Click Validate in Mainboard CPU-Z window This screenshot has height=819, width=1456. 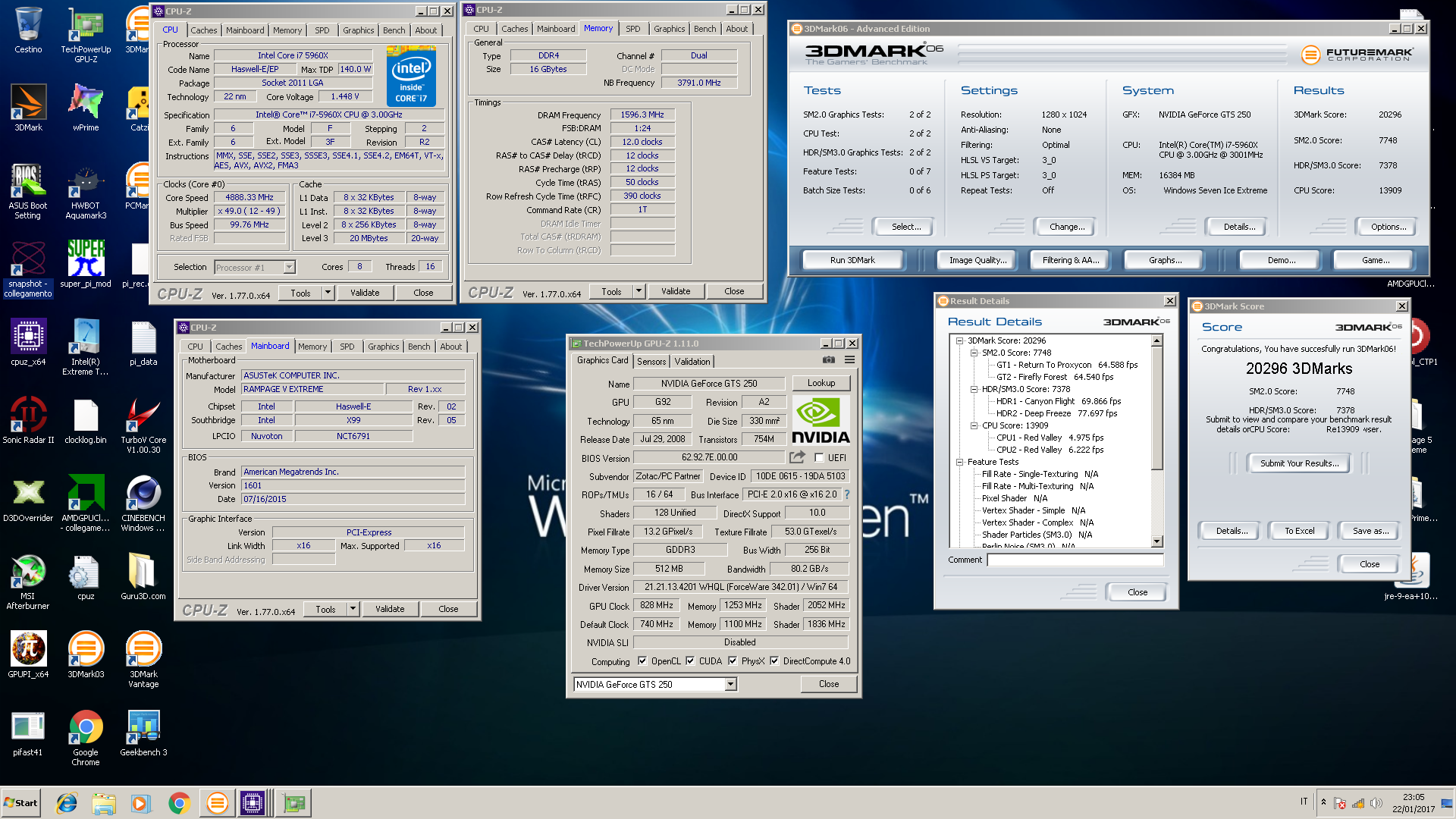click(x=390, y=609)
